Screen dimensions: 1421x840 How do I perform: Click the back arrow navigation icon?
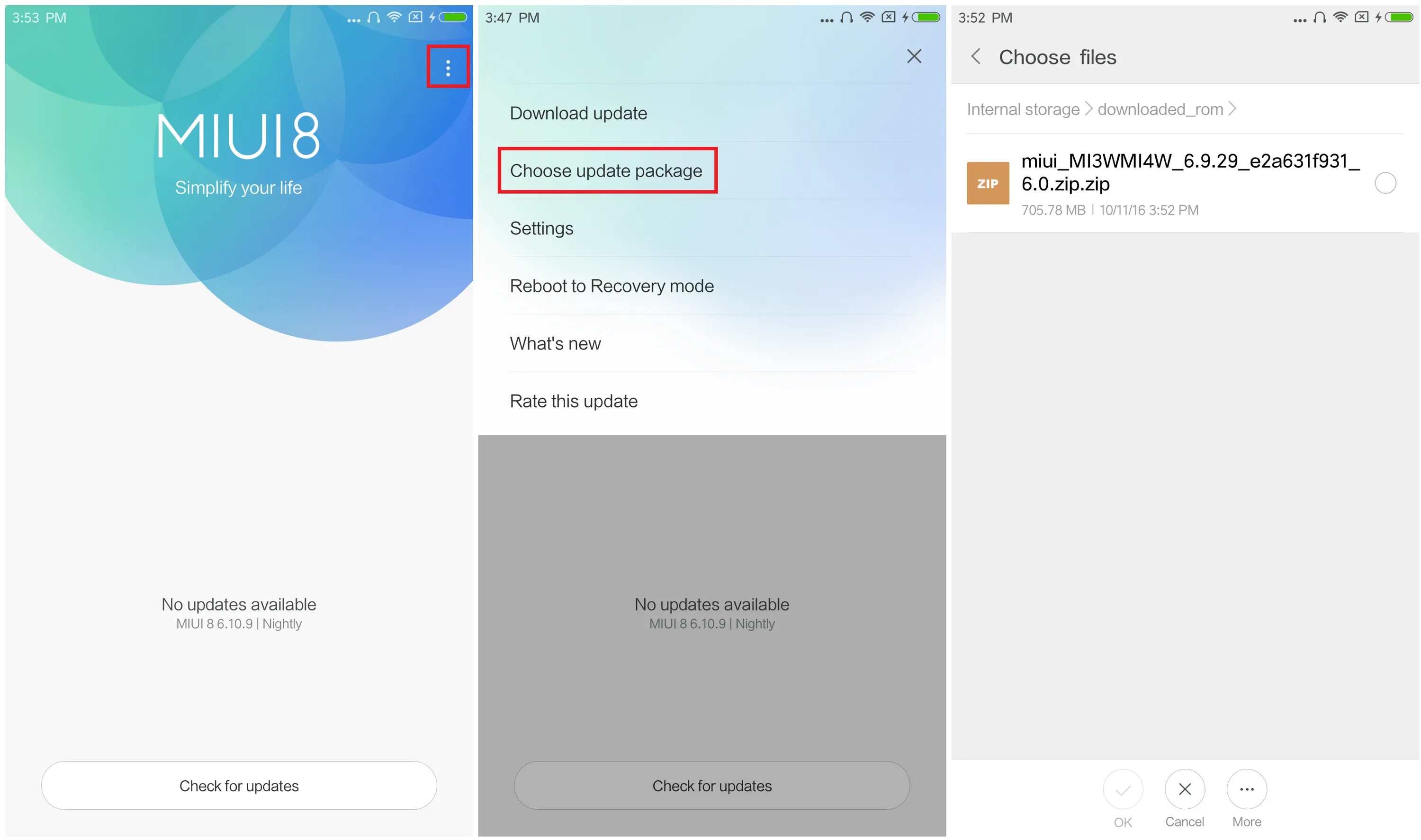click(967, 55)
